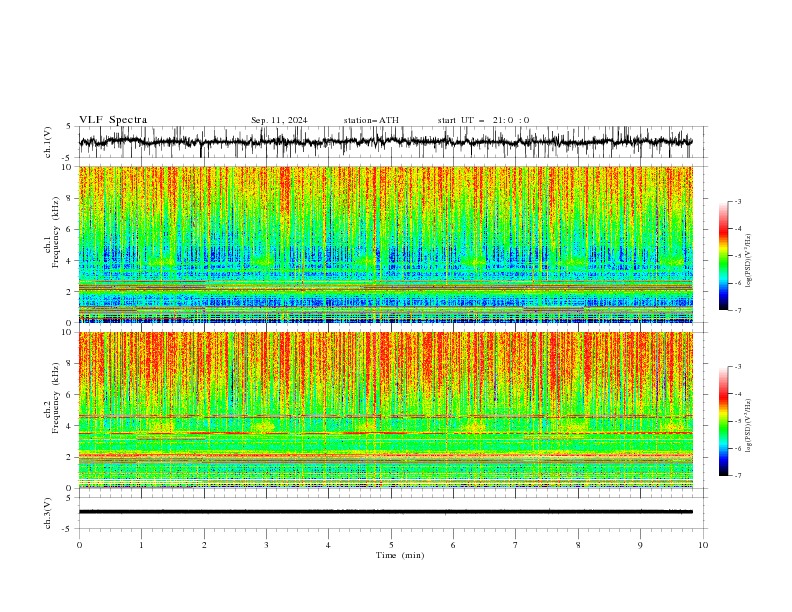Click the "6" tick on time axis
The height and width of the screenshot is (612, 792).
453,545
